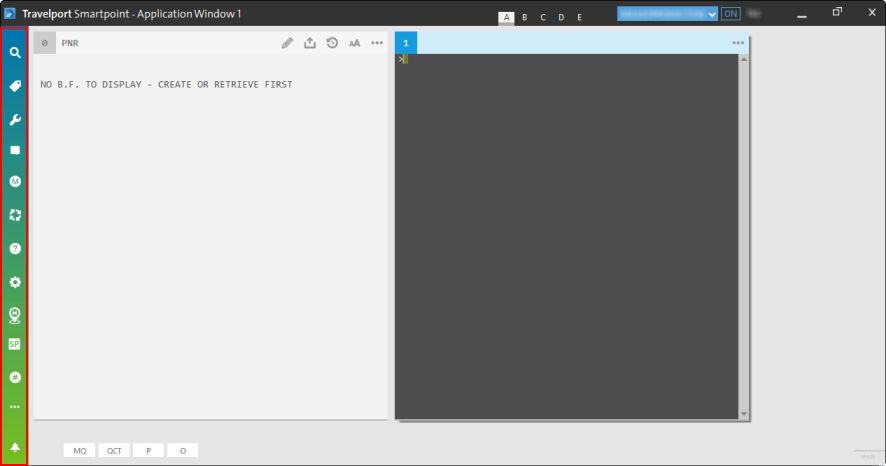
Task: Expand the terminal window three-dot menu
Action: coord(738,43)
